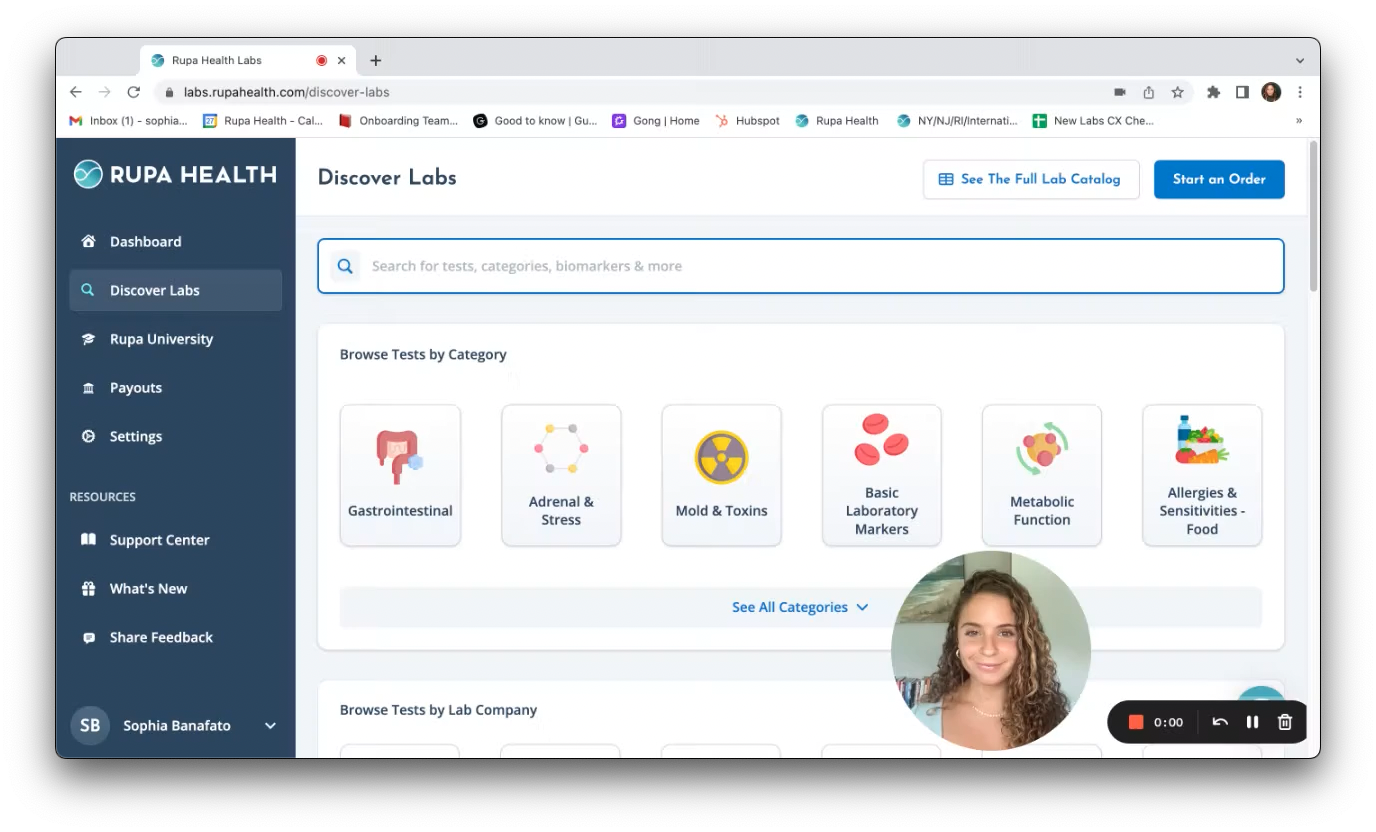The width and height of the screenshot is (1376, 832).
Task: Click Share Feedback in the sidebar
Action: coord(160,637)
